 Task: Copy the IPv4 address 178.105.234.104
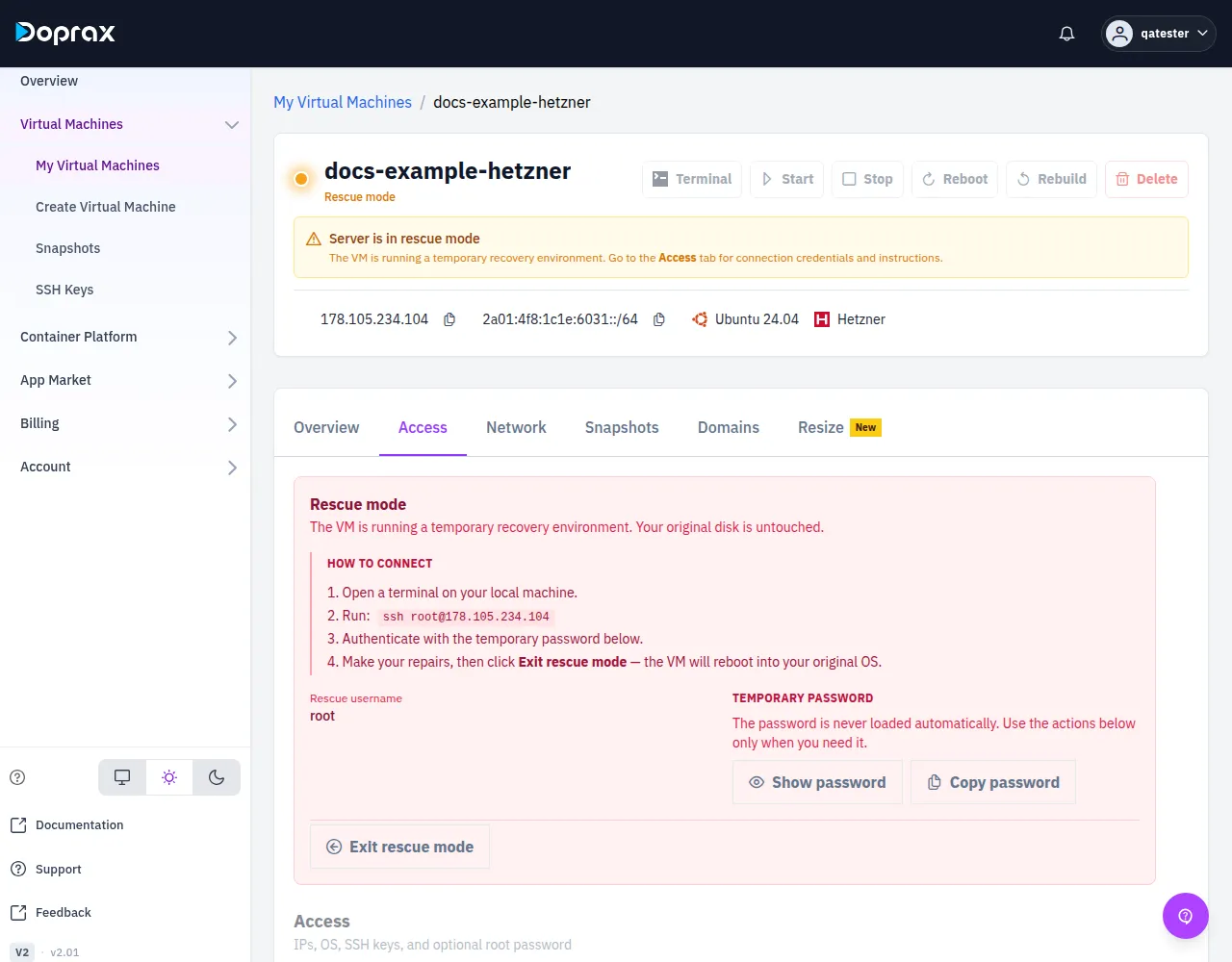(449, 319)
